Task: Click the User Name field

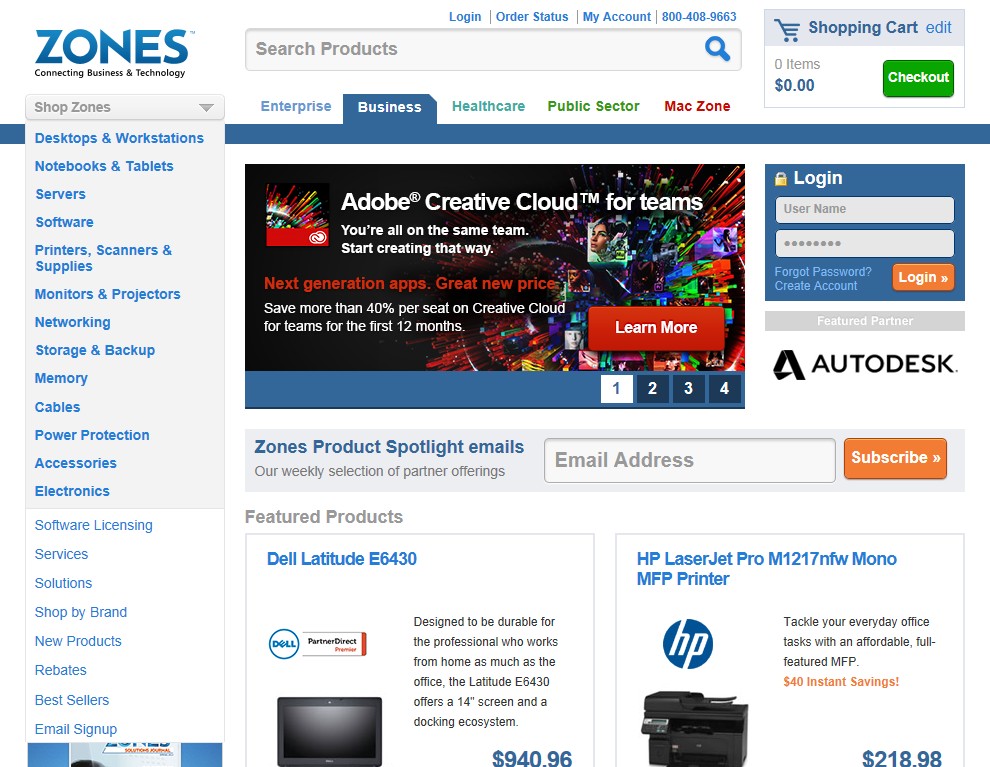Action: pos(864,210)
